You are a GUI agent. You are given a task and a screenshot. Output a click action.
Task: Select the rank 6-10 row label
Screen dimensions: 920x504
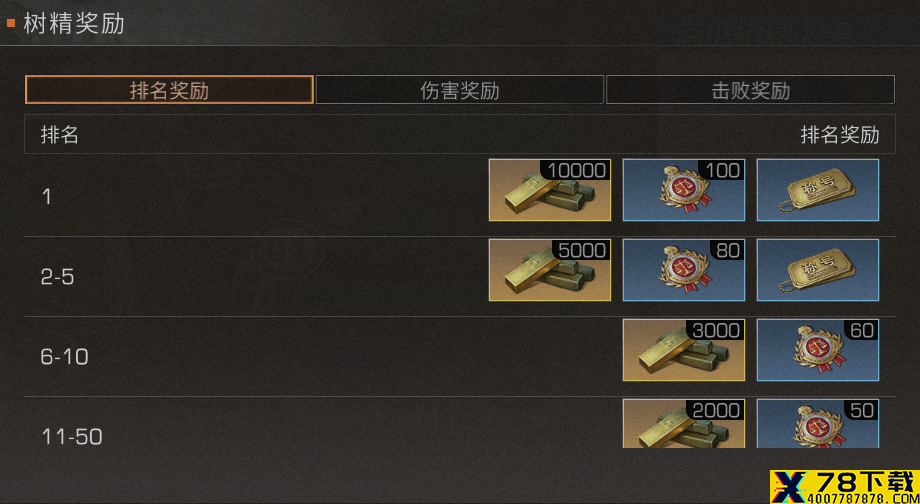(65, 356)
